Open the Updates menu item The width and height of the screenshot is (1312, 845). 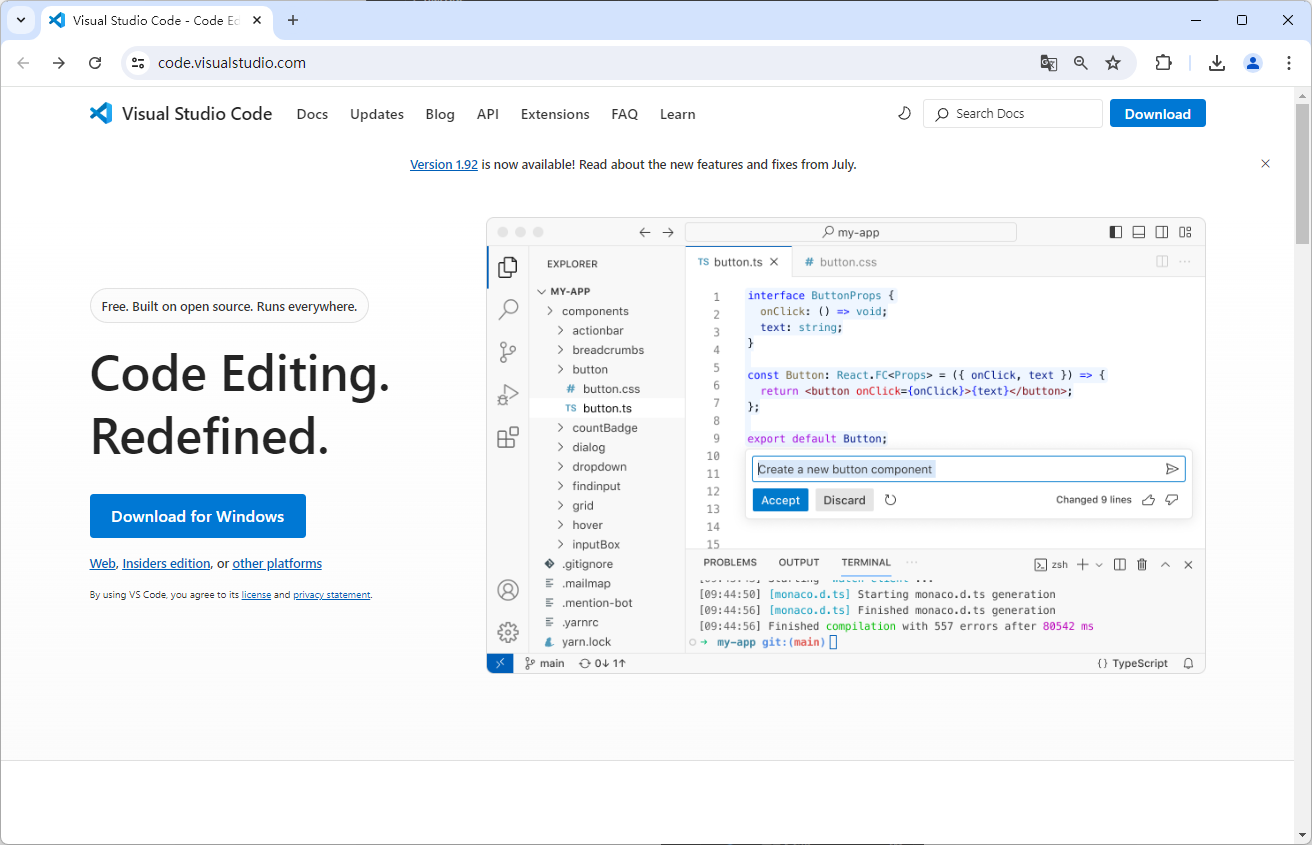(377, 114)
